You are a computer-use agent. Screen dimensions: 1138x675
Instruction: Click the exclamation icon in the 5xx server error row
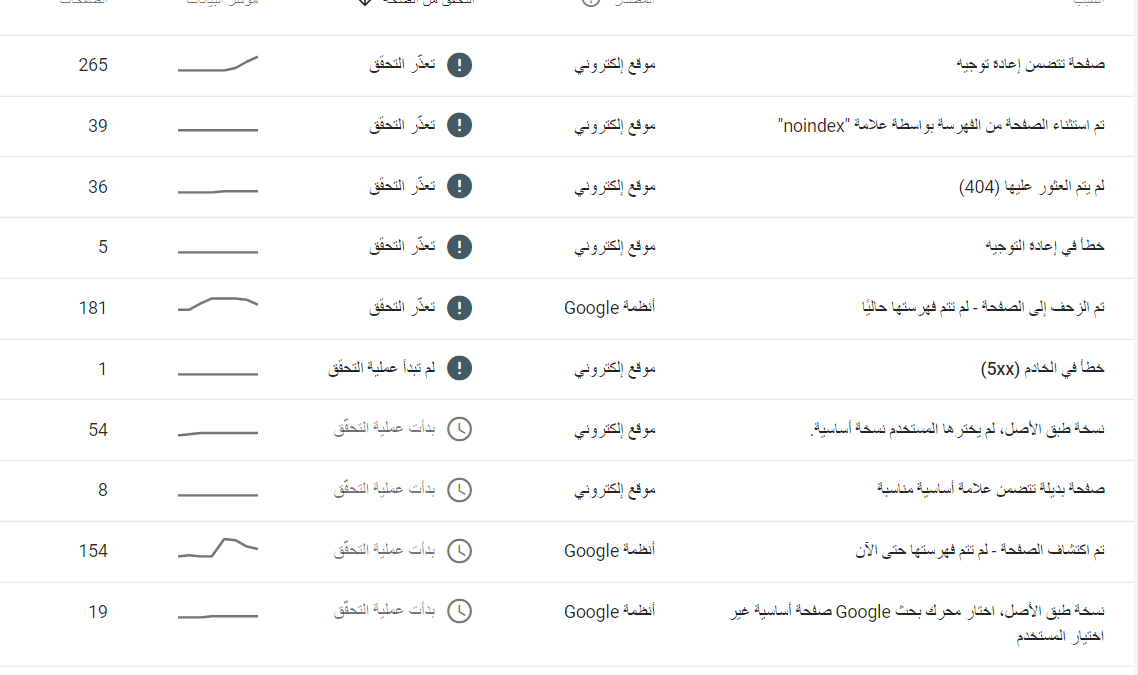pyautogui.click(x=459, y=369)
